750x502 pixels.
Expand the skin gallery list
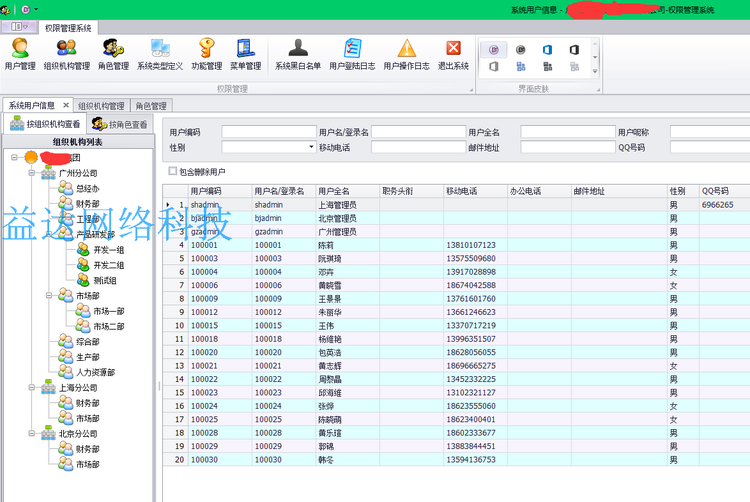coord(595,71)
